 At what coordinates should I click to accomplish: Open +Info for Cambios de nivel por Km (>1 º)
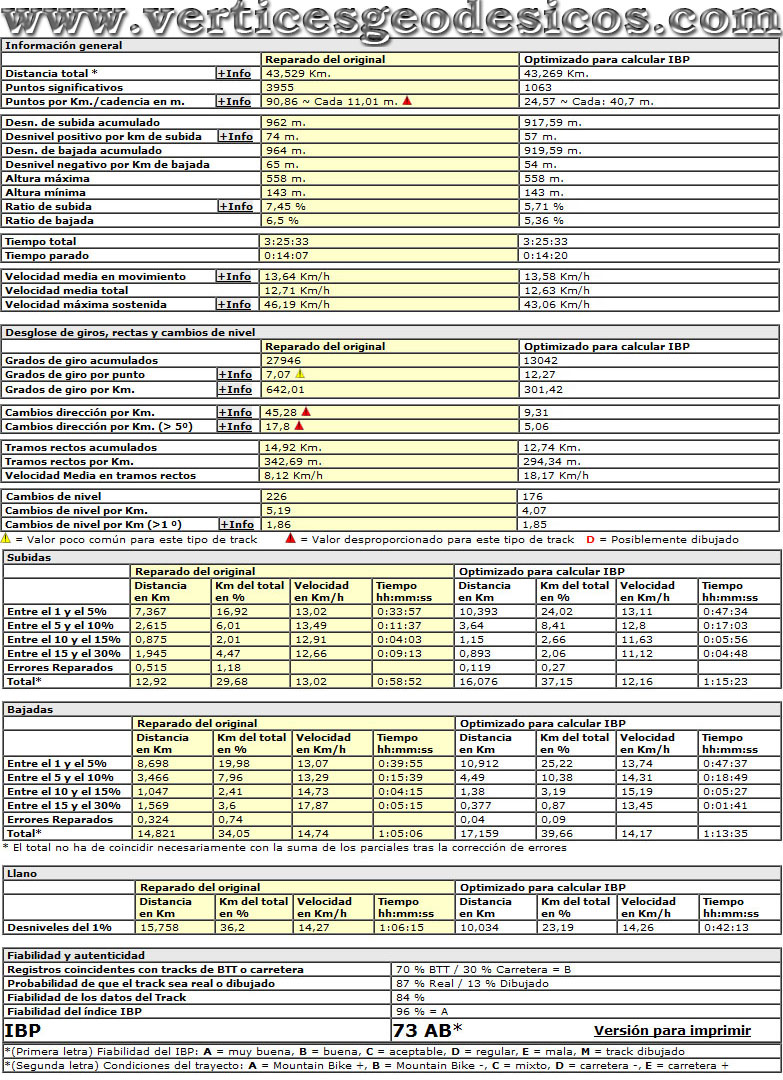point(235,525)
